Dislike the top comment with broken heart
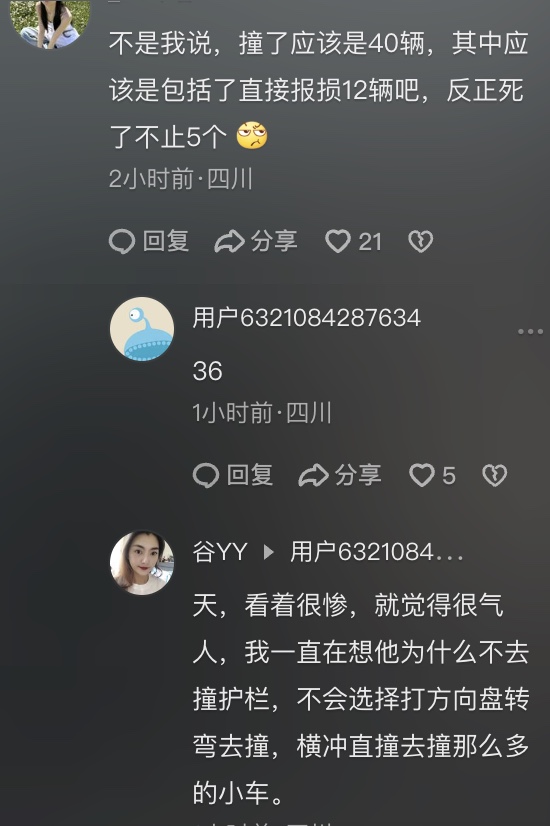The height and width of the screenshot is (826, 550). [420, 242]
